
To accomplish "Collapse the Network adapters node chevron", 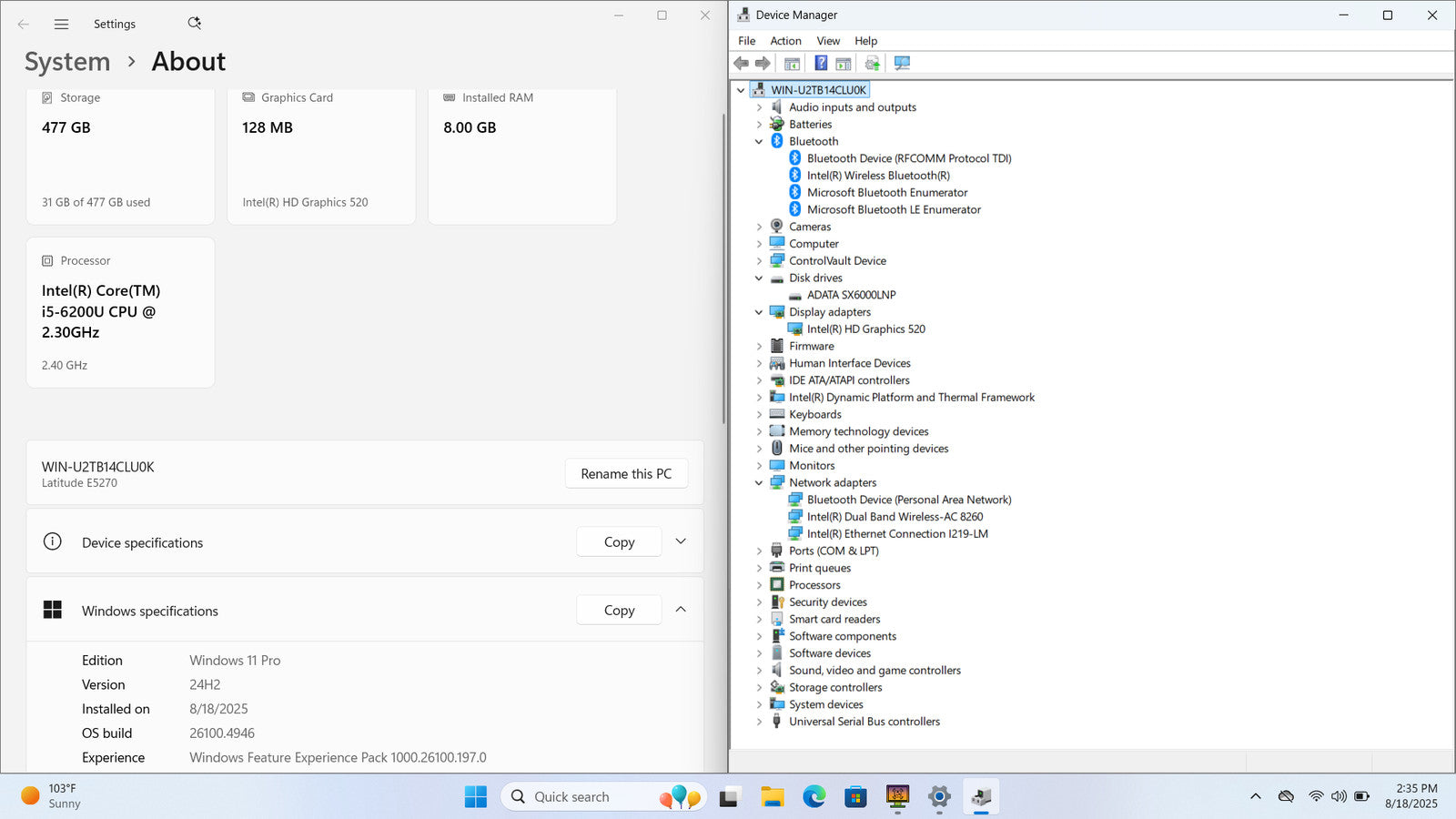I will pos(759,482).
